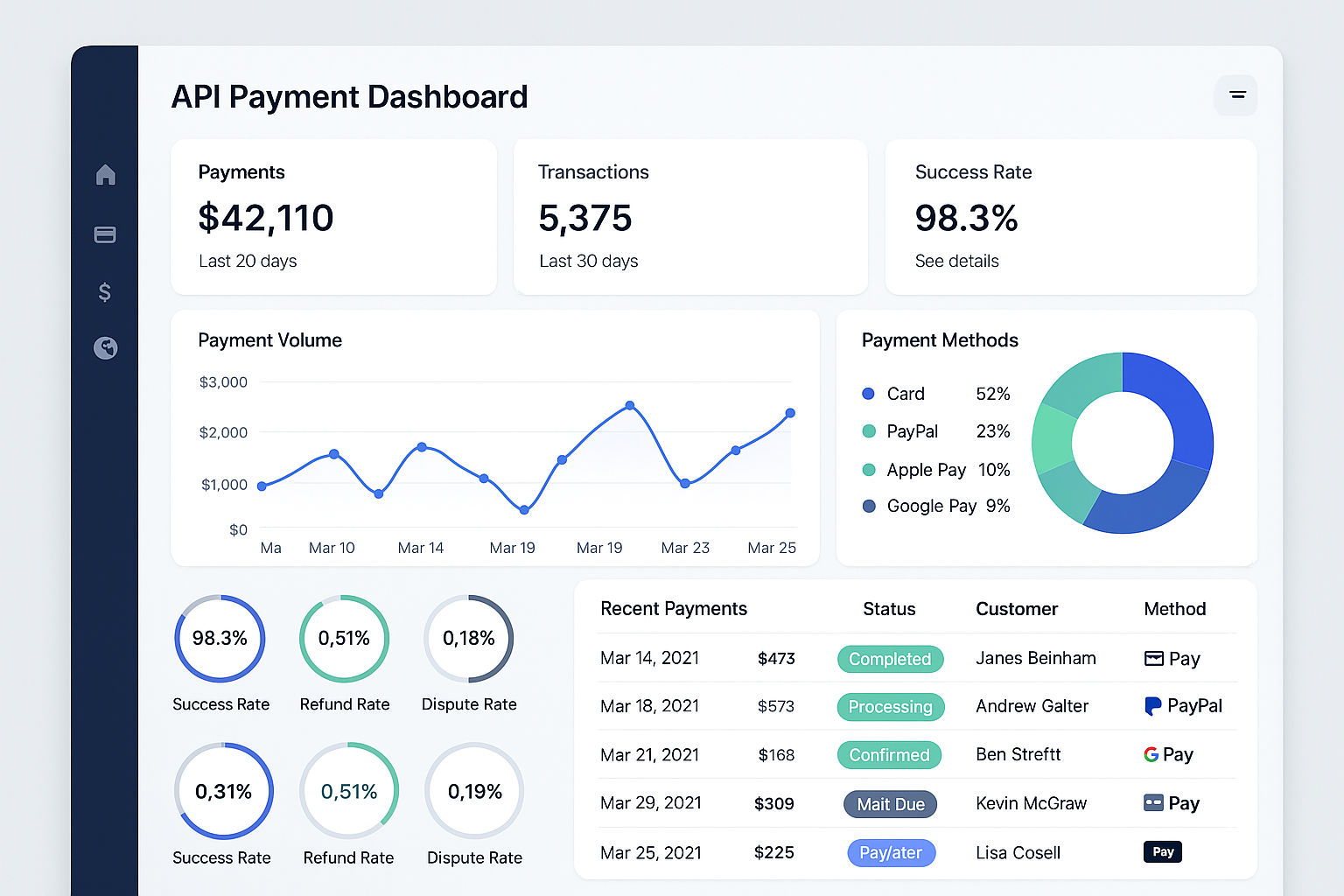Viewport: 1344px width, 896px height.
Task: Click the peak data point near Mar 19
Action: [630, 405]
